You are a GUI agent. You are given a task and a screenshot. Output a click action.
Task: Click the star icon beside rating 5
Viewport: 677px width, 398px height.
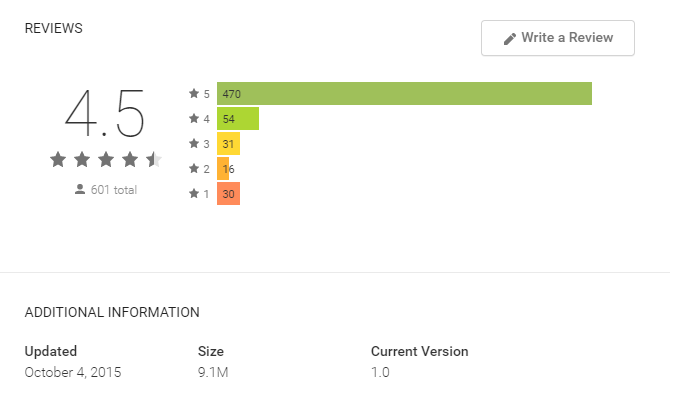(x=196, y=94)
